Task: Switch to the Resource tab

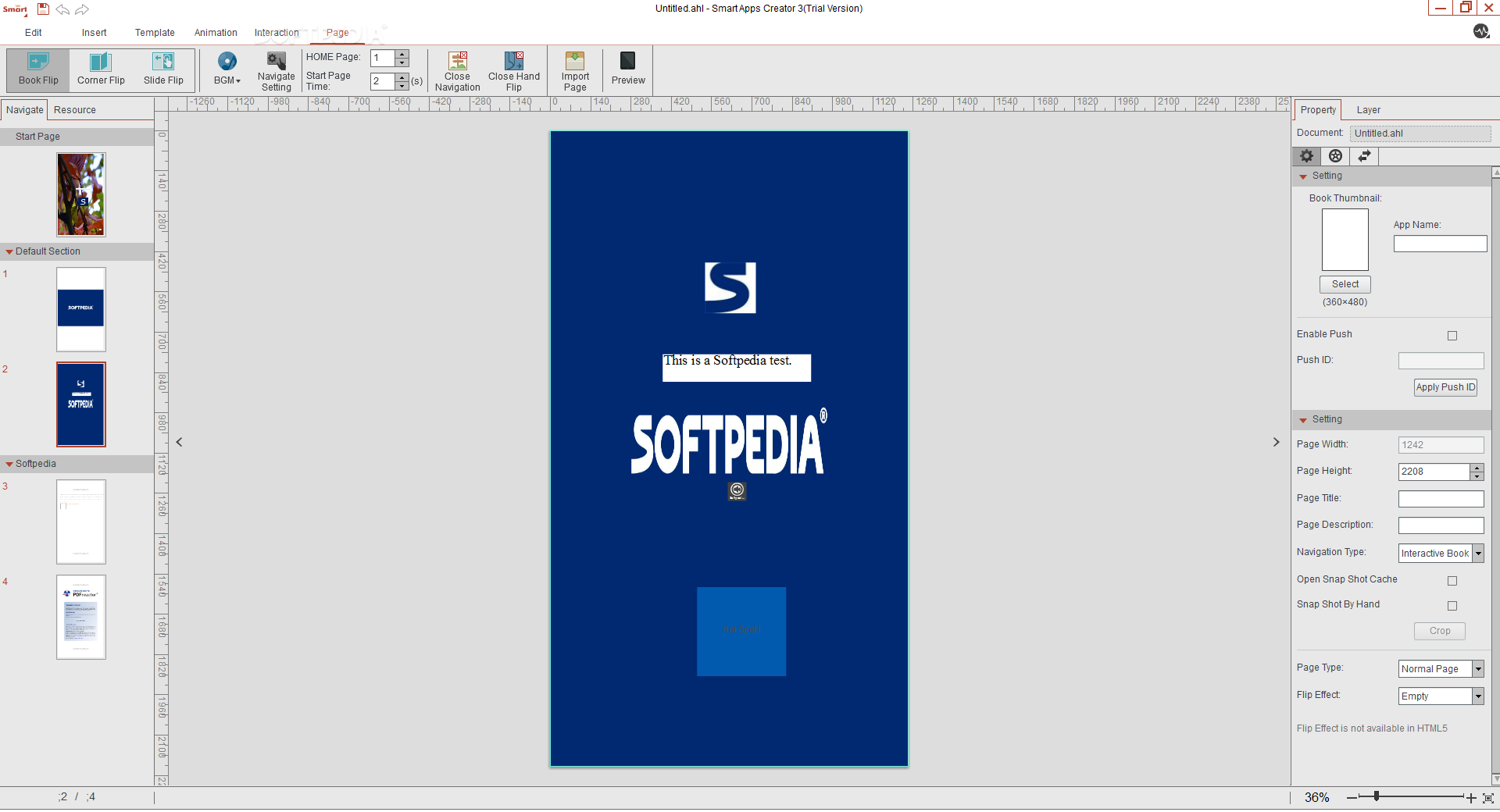Action: [75, 110]
